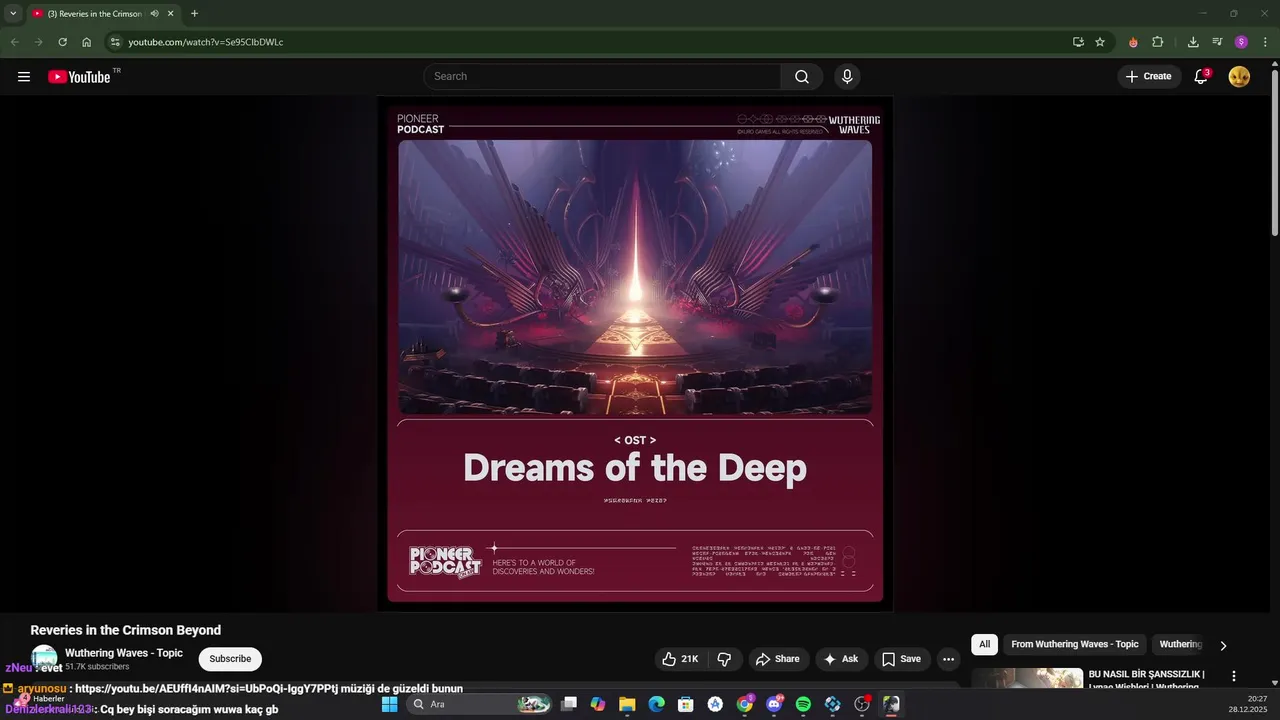Open more actions three-dot menu

click(x=948, y=659)
